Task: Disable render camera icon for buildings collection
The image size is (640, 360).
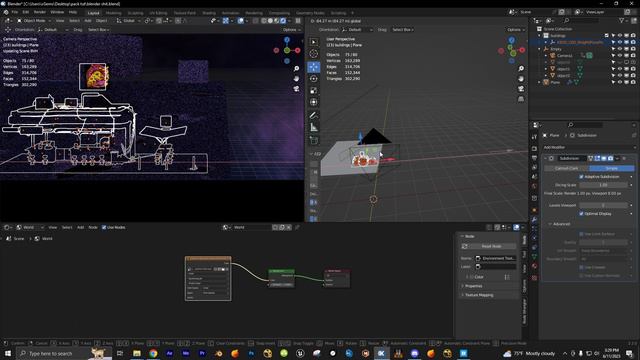Action: coord(633,36)
